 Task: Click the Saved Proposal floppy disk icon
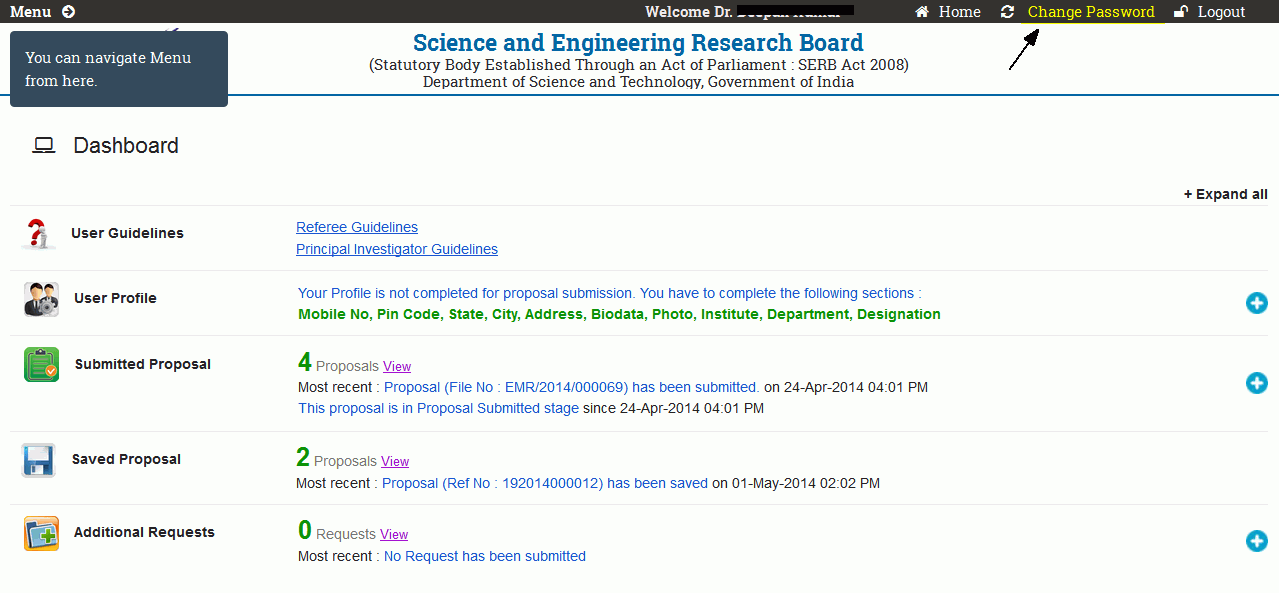[38, 460]
